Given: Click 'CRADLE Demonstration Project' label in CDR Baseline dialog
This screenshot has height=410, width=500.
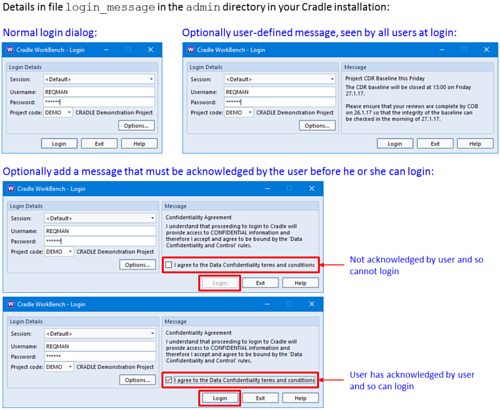Looking at the screenshot, I should click(295, 112).
